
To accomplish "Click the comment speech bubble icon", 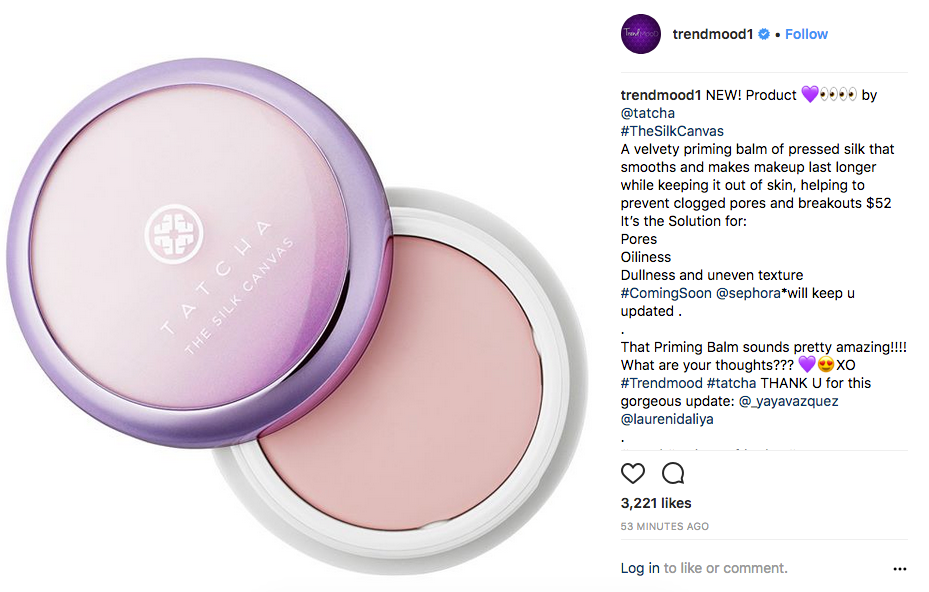I will 673,473.
